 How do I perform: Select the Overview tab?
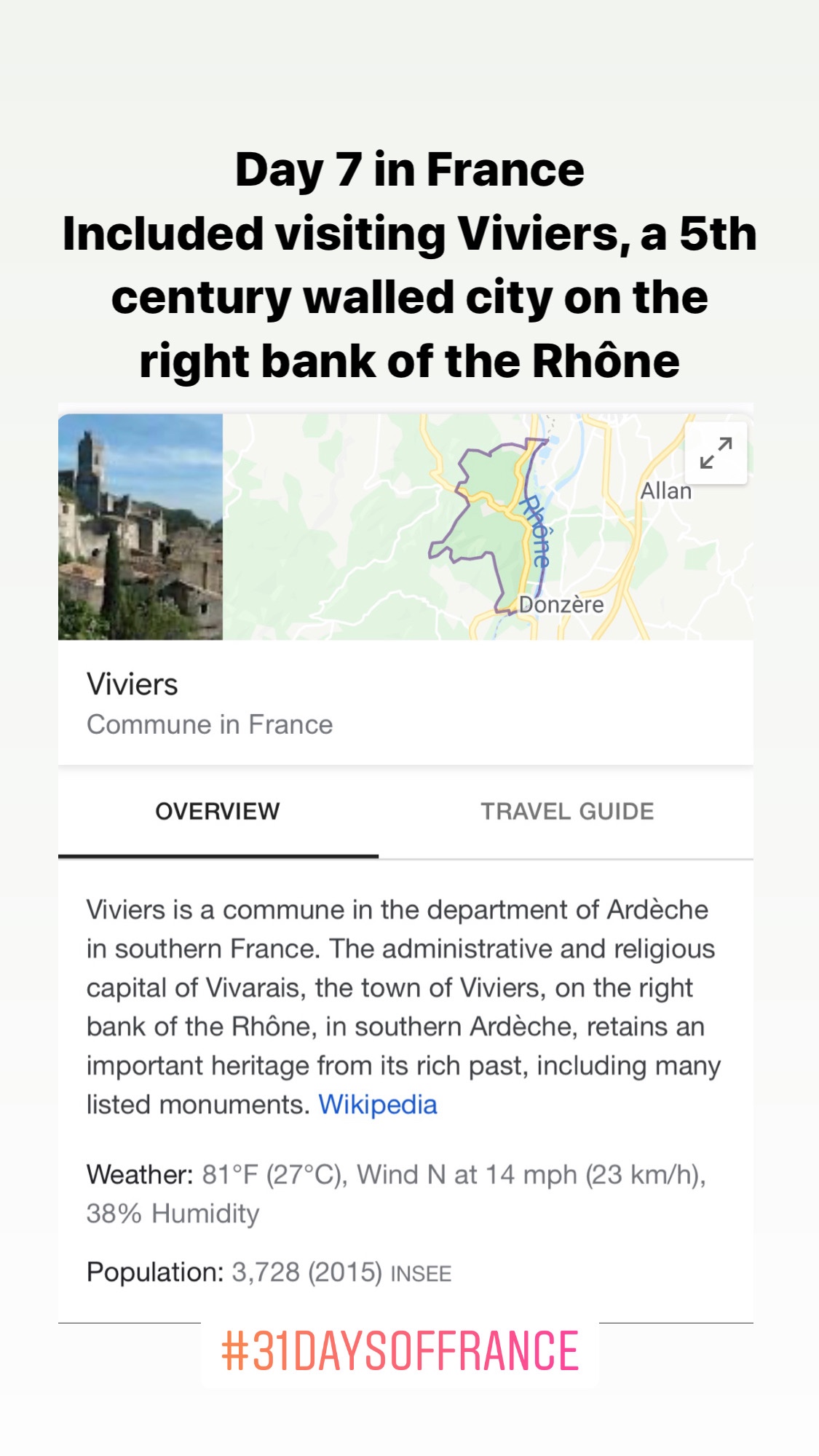pos(218,812)
